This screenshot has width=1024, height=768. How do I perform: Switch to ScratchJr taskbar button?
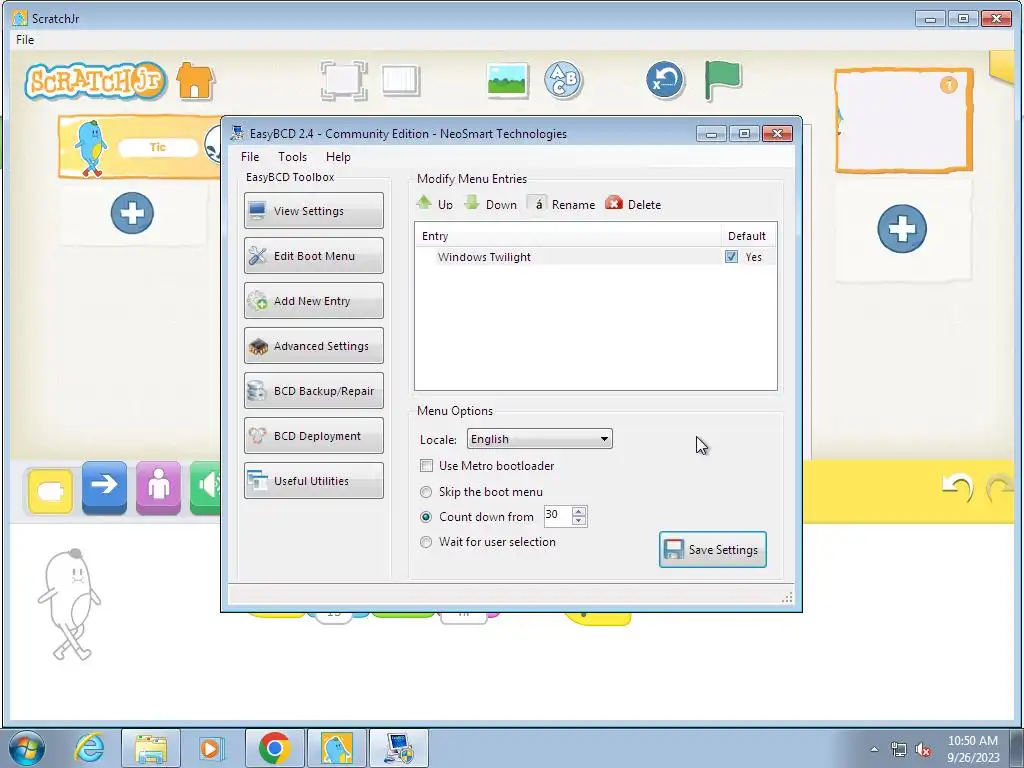[x=336, y=748]
